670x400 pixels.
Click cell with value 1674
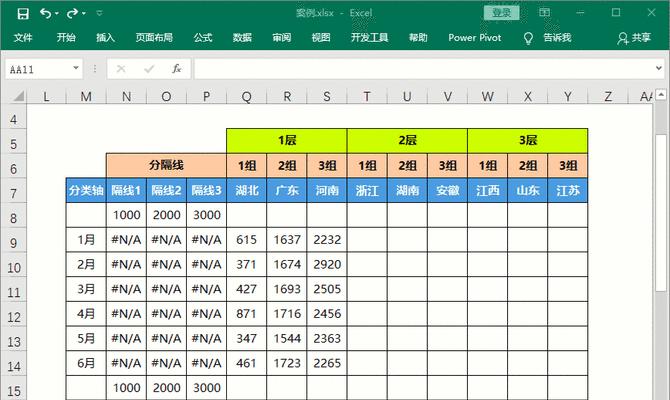287,265
